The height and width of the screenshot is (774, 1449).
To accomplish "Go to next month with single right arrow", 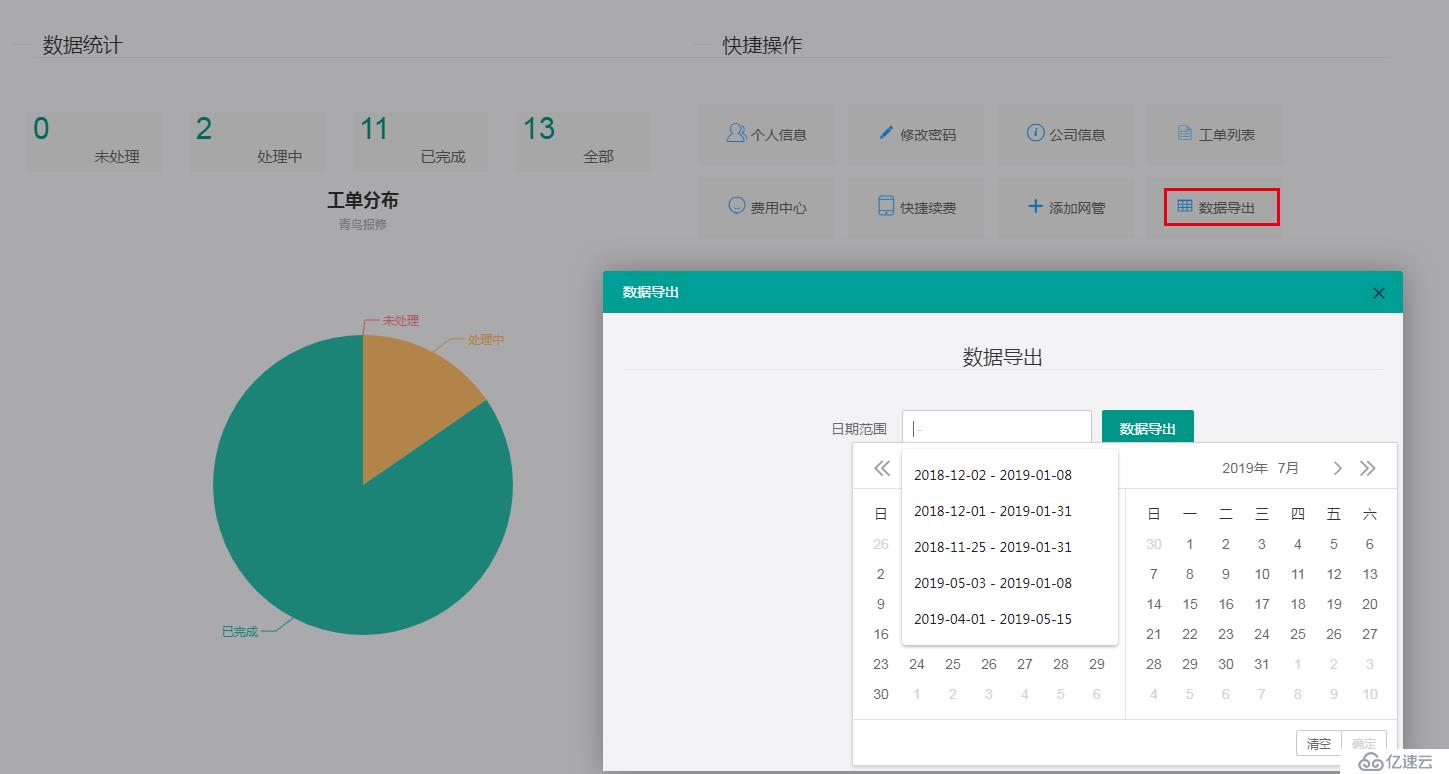I will 1338,468.
